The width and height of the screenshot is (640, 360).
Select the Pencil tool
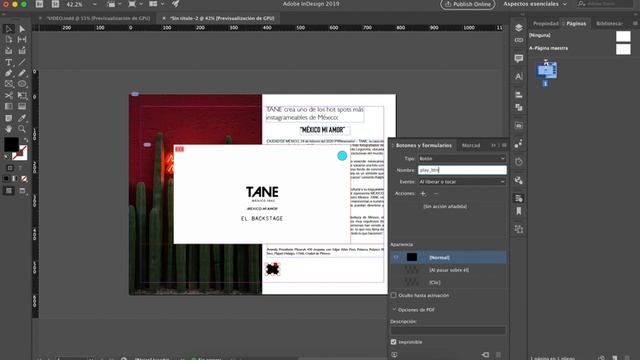click(x=22, y=73)
